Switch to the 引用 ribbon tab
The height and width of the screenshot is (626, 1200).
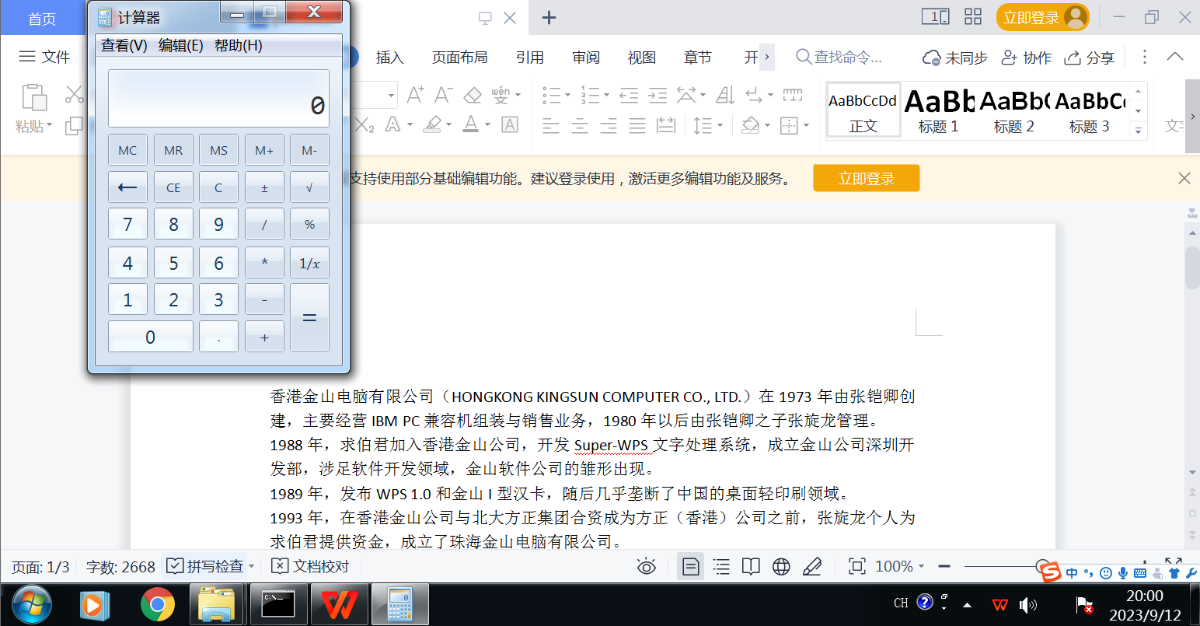(530, 57)
